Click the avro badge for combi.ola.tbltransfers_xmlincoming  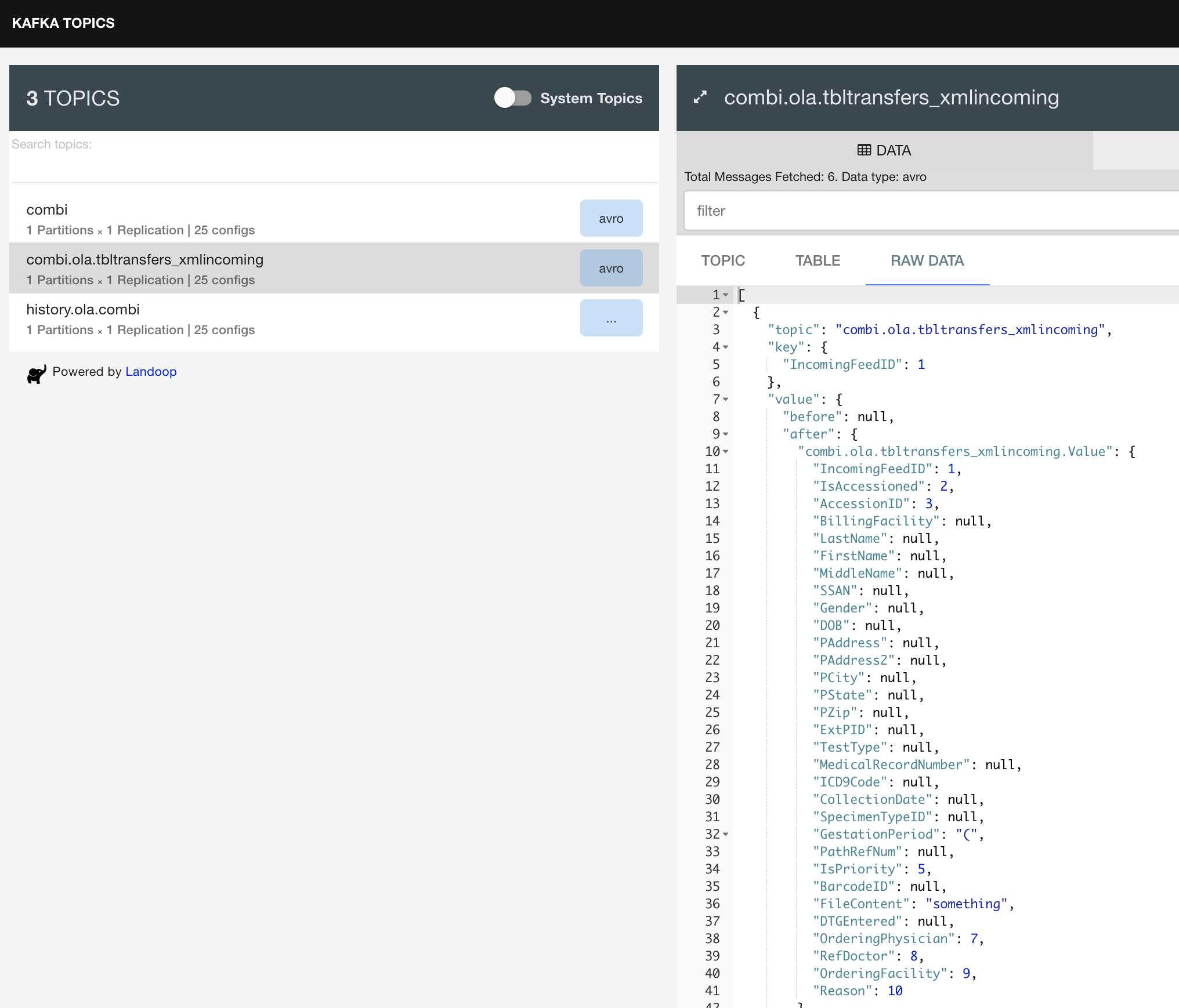[611, 267]
